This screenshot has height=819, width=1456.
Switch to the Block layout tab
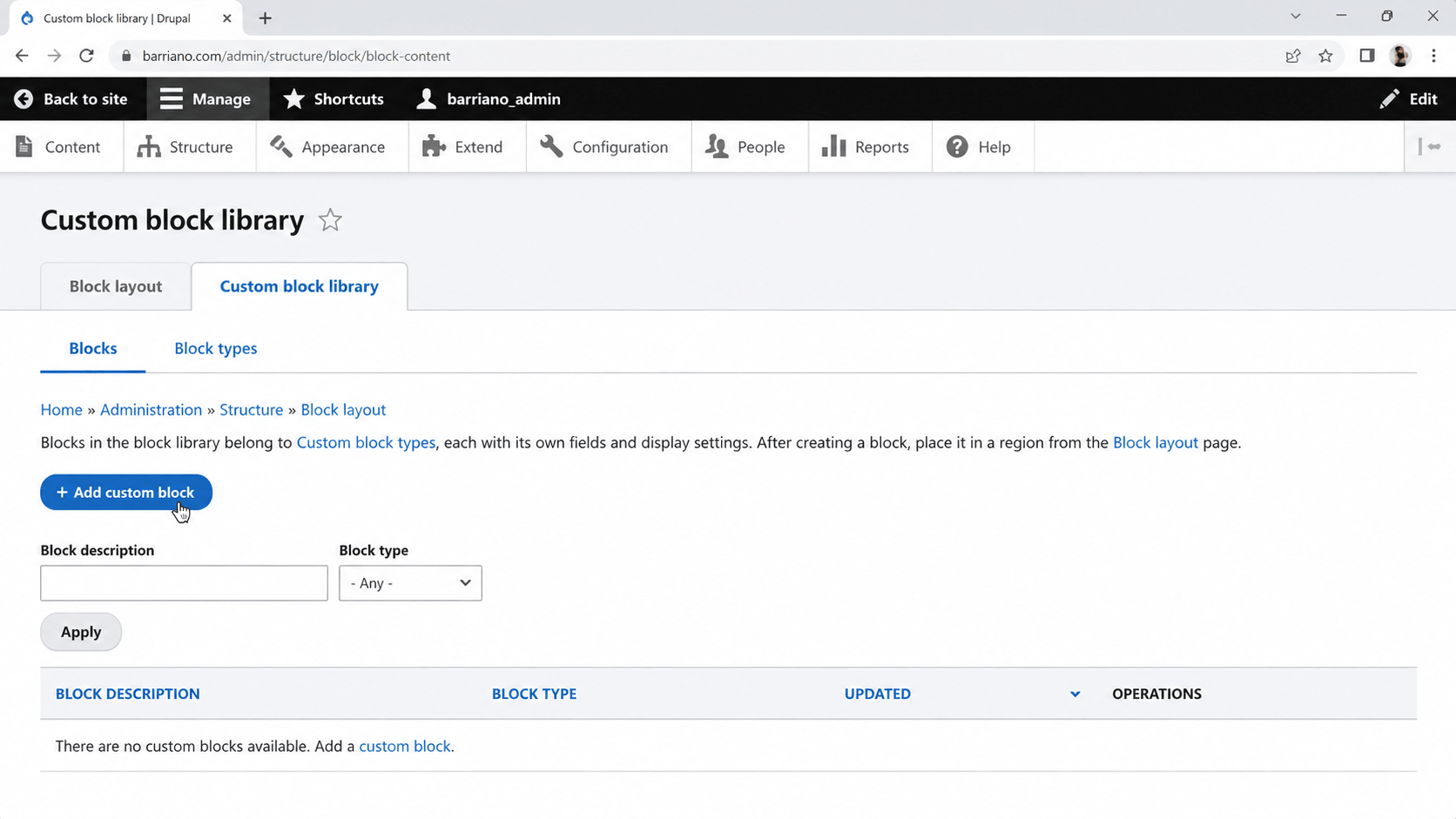click(x=116, y=286)
